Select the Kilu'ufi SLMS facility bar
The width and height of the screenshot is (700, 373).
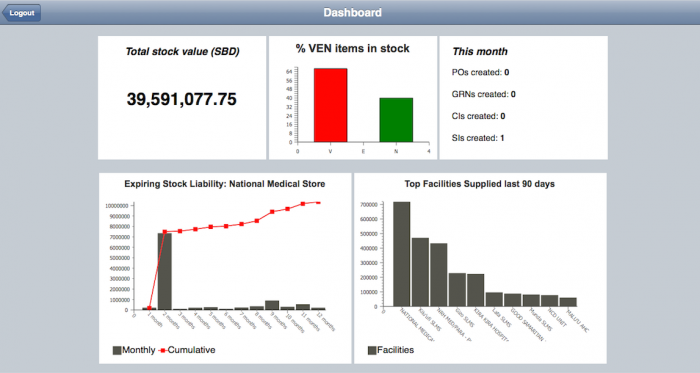click(x=420, y=272)
